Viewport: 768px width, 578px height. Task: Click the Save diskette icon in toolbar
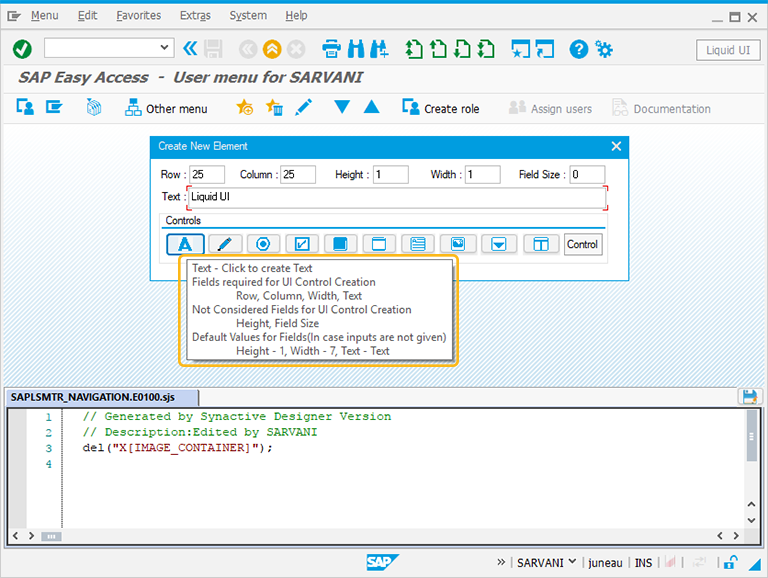(x=213, y=49)
